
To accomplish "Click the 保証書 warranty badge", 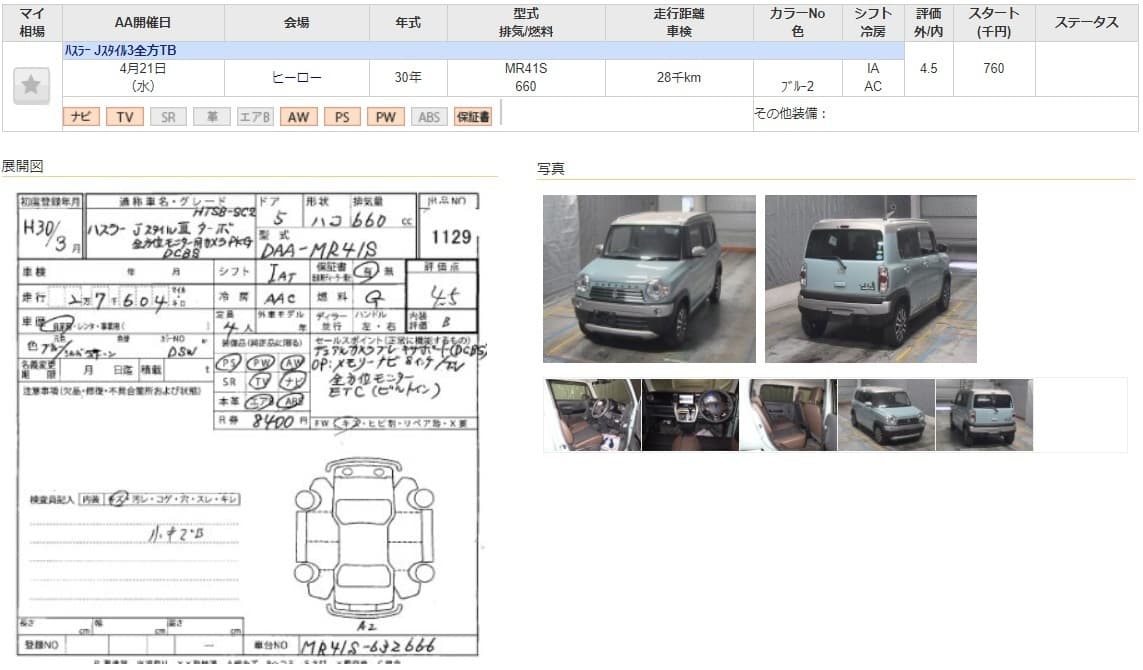I will [473, 117].
